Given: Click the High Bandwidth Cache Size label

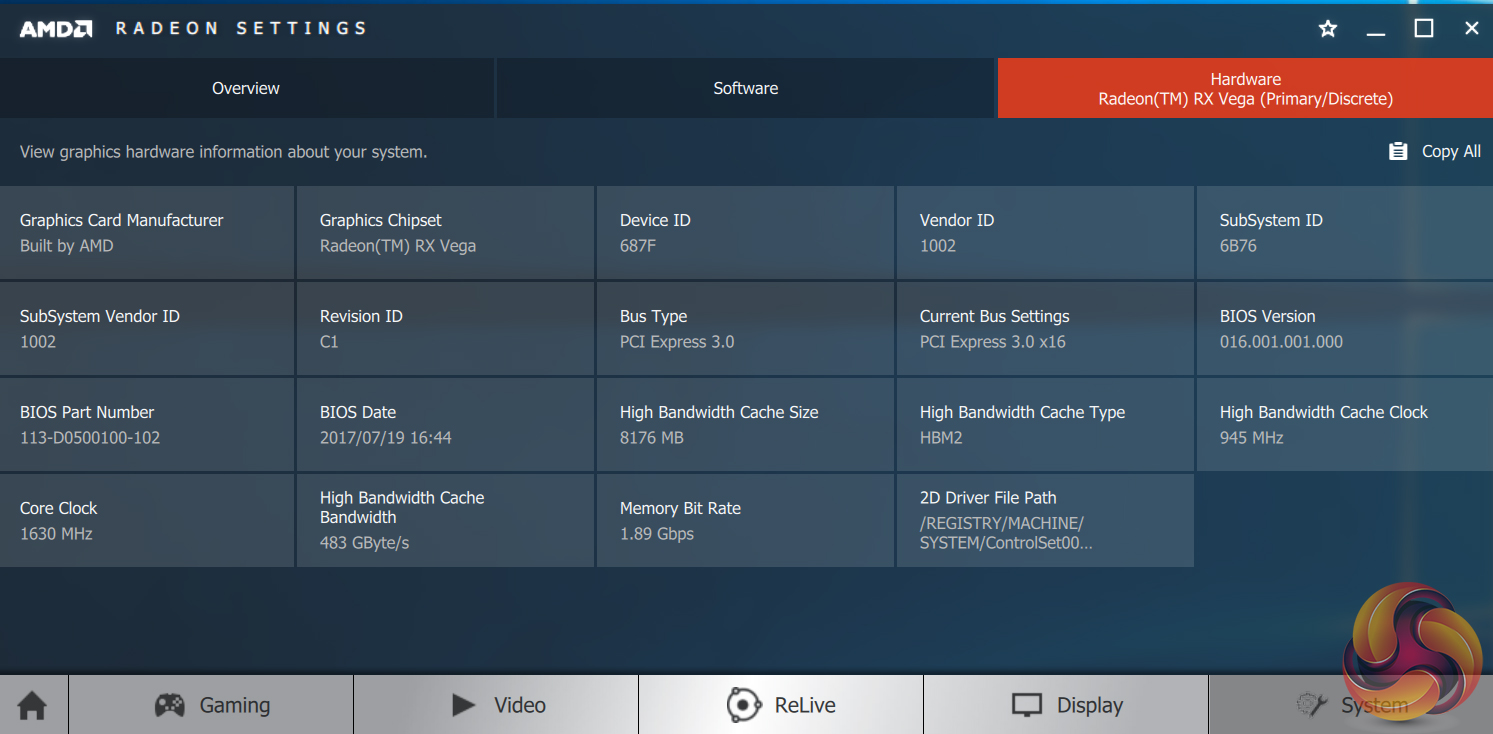Looking at the screenshot, I should click(719, 412).
